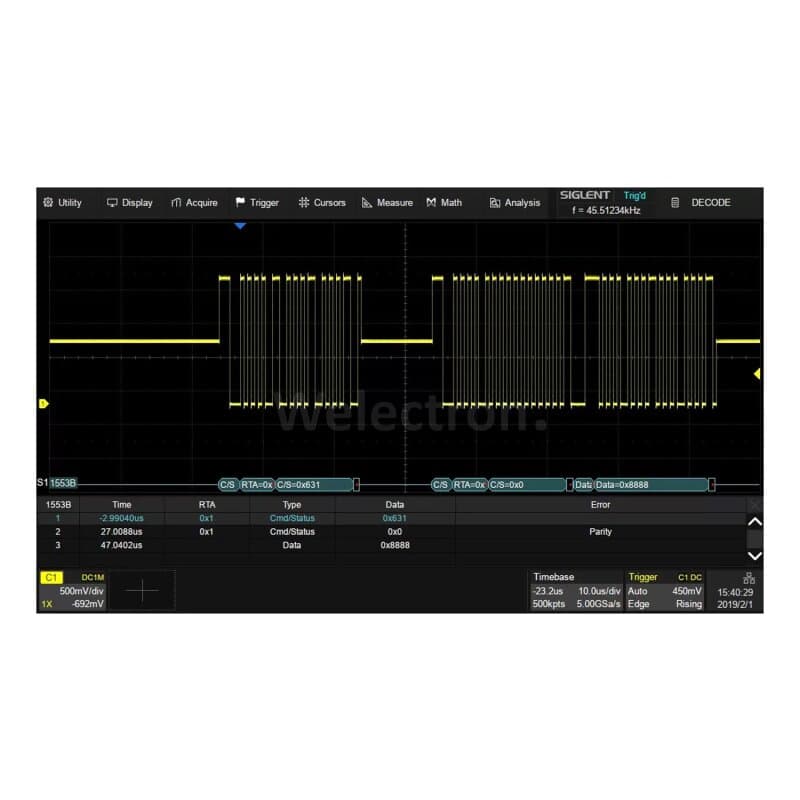Click the 450mV trigger level value
This screenshot has width=800, height=800.
[x=687, y=591]
